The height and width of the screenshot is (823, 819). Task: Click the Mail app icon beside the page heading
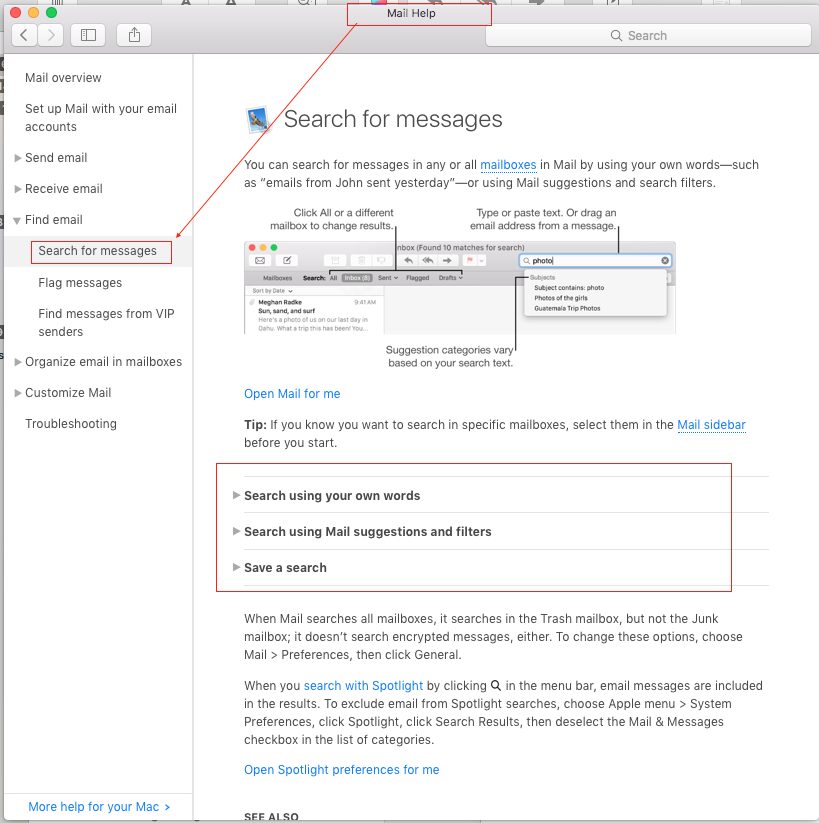tap(257, 119)
